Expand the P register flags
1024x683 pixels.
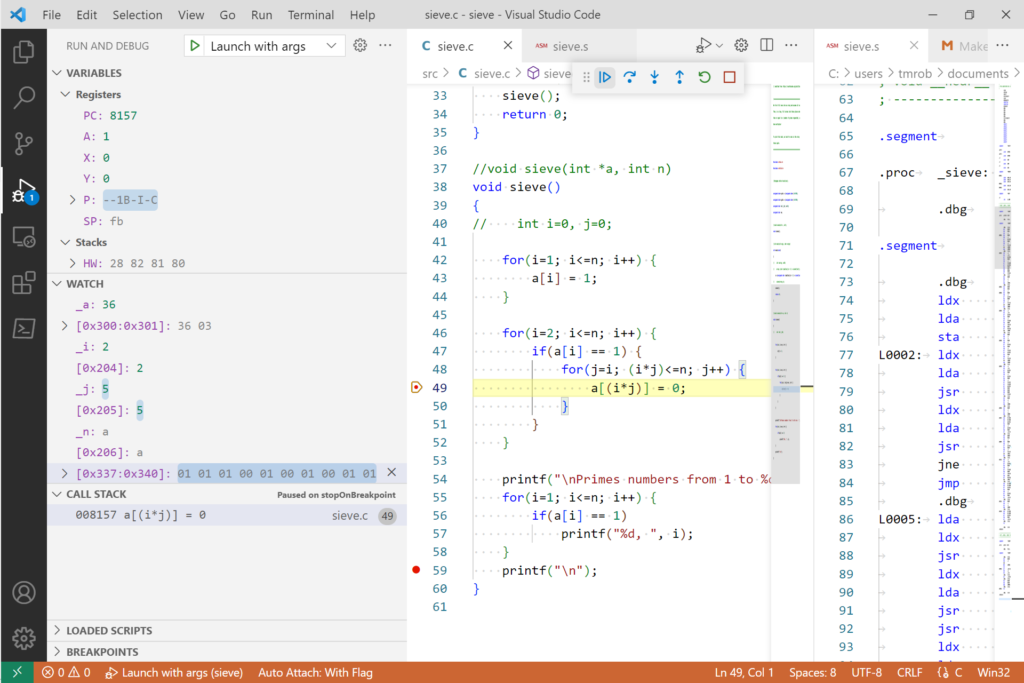click(72, 200)
